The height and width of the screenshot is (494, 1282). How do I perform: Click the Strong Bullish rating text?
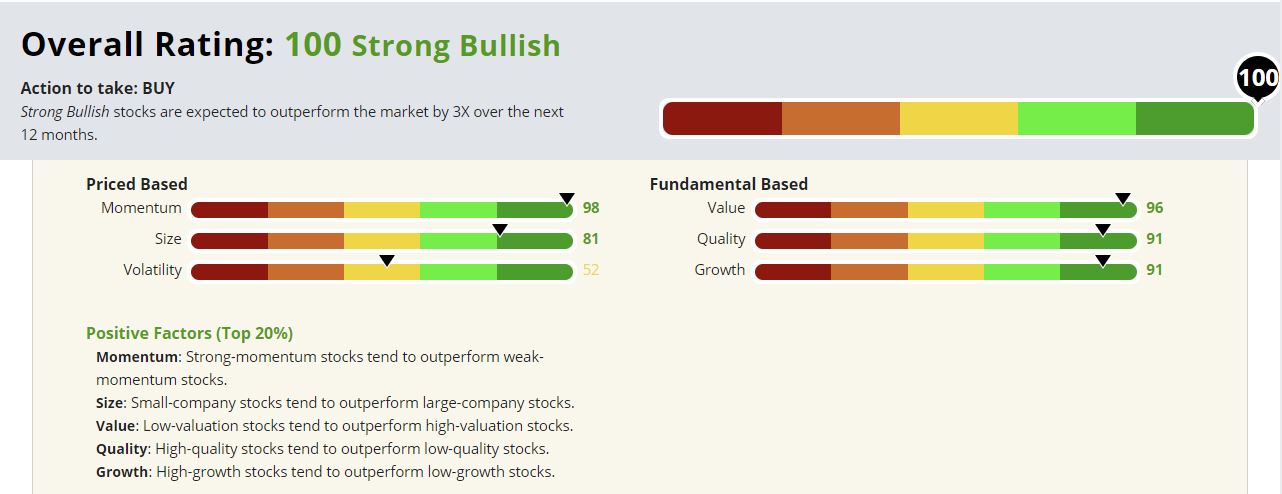(x=455, y=46)
